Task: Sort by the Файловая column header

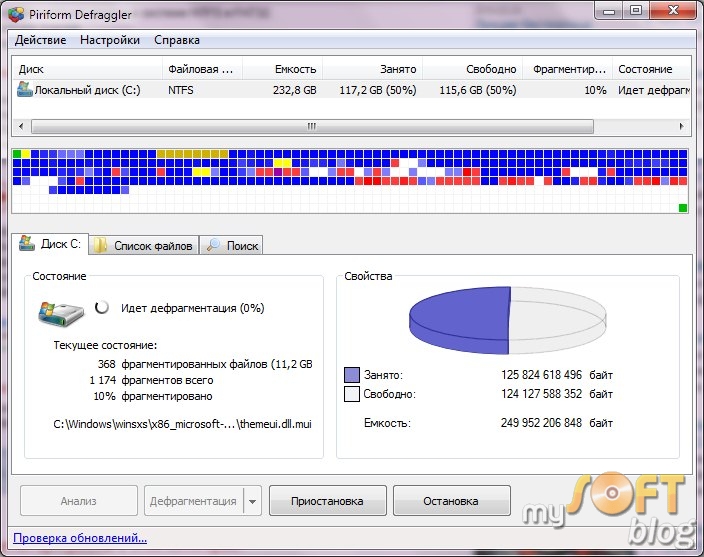Action: point(202,69)
